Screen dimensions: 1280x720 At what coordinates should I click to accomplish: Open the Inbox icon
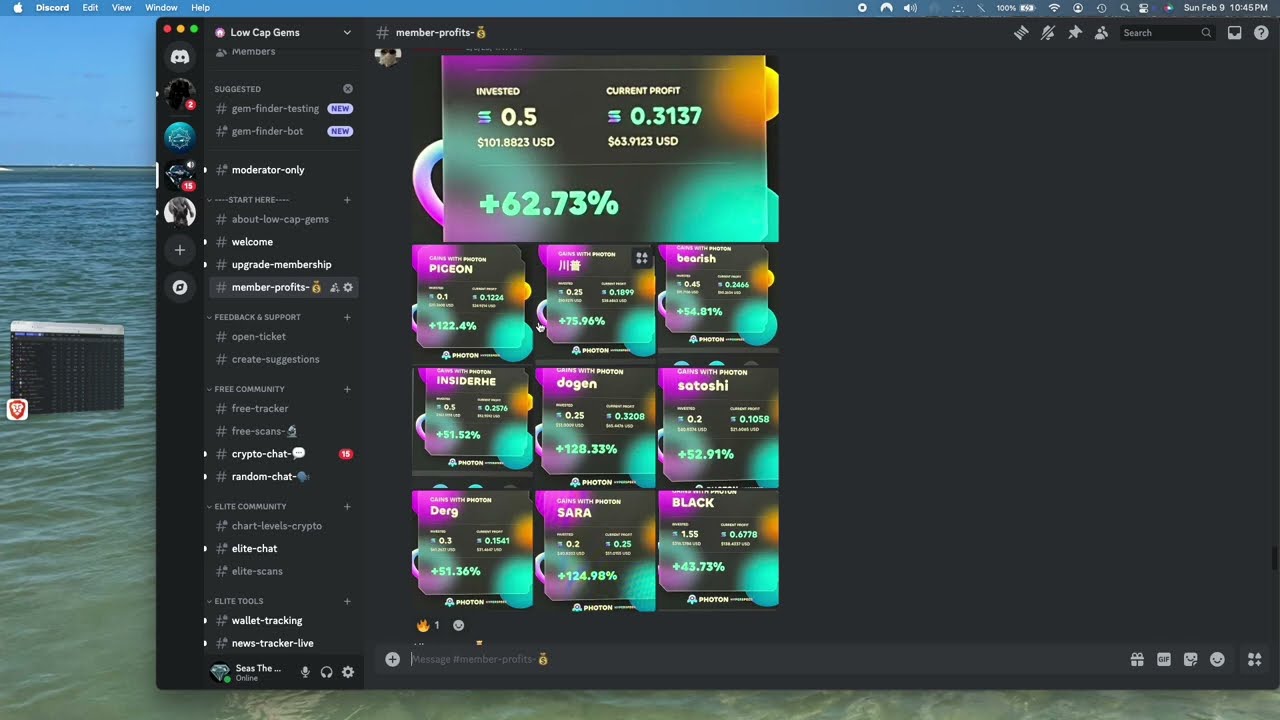pyautogui.click(x=1235, y=33)
